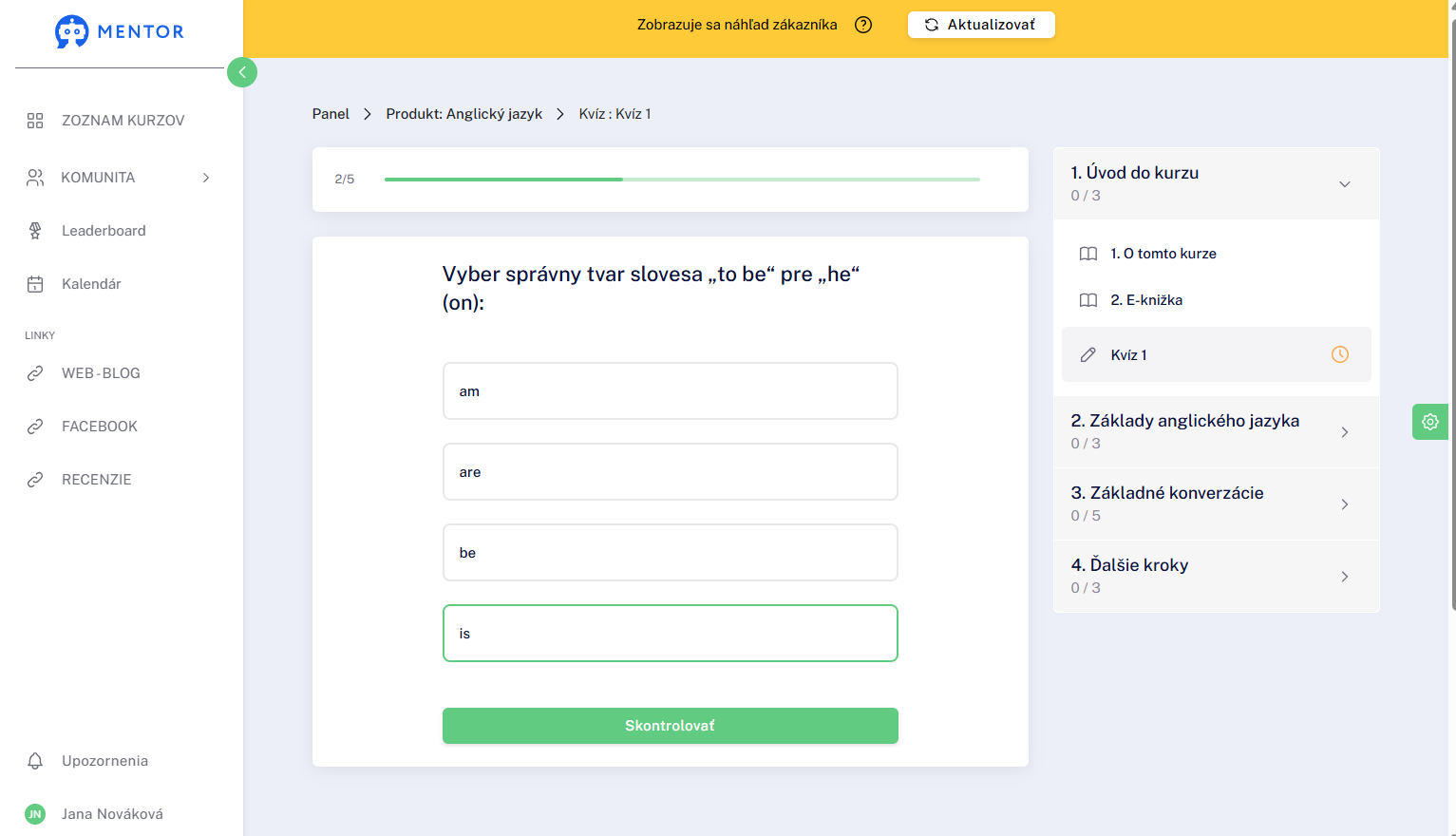Image resolution: width=1456 pixels, height=836 pixels.
Task: Select the answer option "are"
Action: pyautogui.click(x=671, y=472)
